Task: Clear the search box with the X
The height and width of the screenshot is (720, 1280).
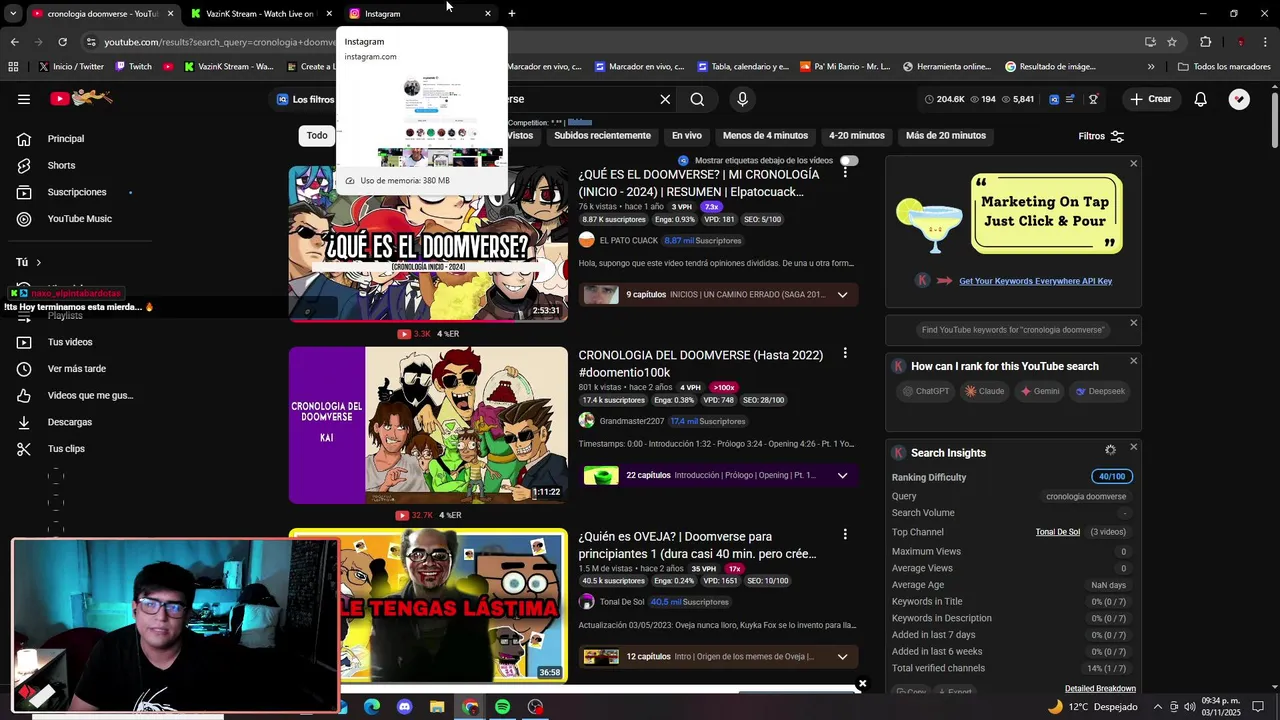Action: point(665,99)
